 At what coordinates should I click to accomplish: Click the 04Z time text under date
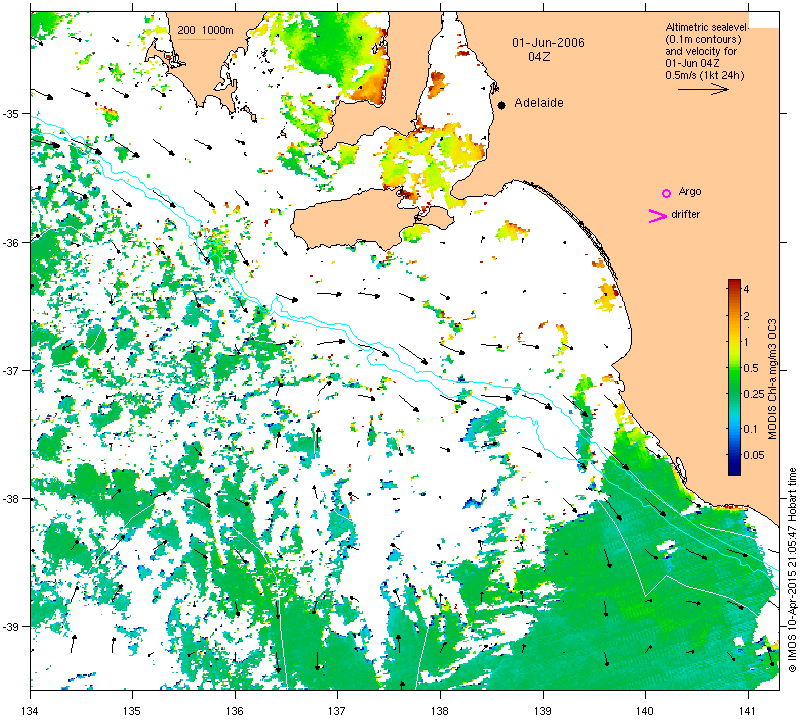pos(539,57)
